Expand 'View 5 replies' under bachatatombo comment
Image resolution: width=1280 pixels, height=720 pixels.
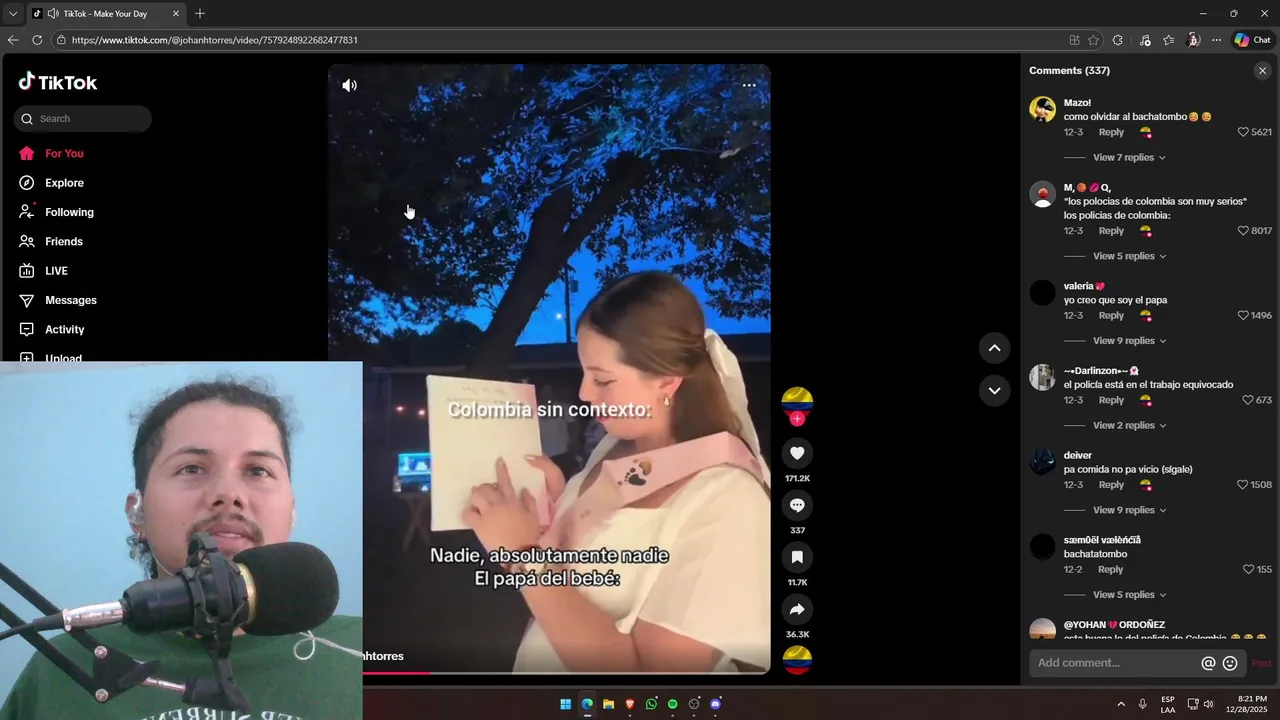point(1129,595)
